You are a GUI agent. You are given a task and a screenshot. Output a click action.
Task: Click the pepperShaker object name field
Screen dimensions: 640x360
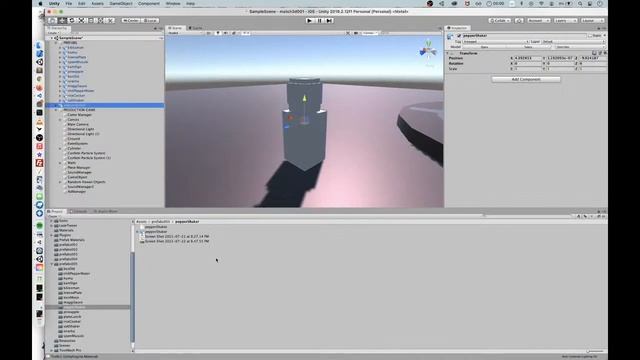pos(524,36)
